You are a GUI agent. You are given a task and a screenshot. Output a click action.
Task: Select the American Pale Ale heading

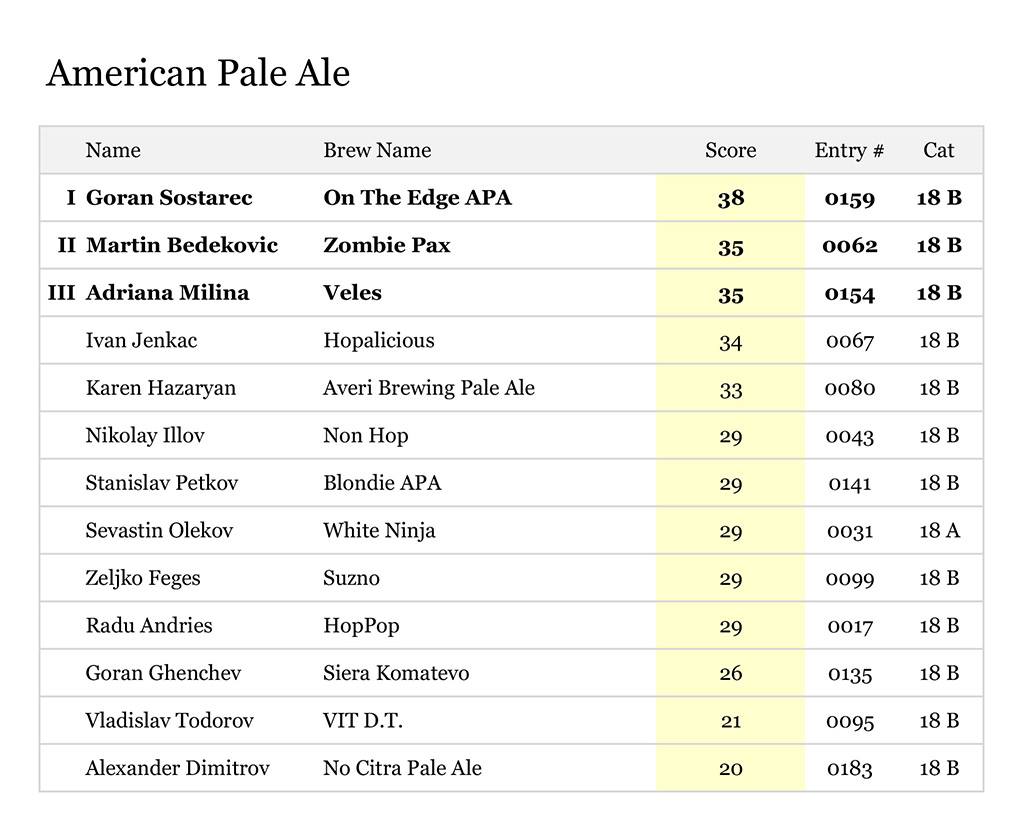(198, 74)
